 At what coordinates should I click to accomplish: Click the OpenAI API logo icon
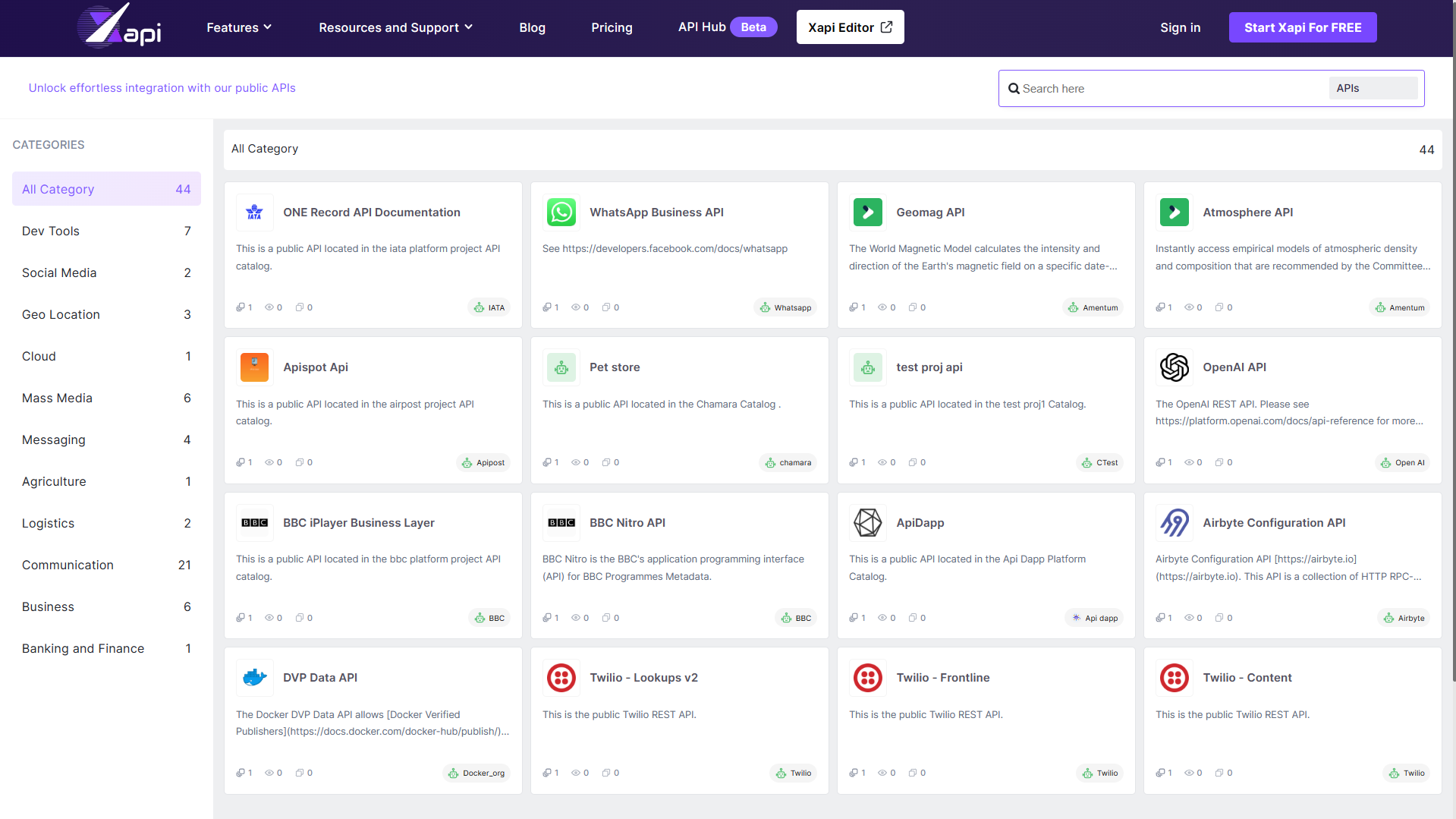pyautogui.click(x=1174, y=367)
